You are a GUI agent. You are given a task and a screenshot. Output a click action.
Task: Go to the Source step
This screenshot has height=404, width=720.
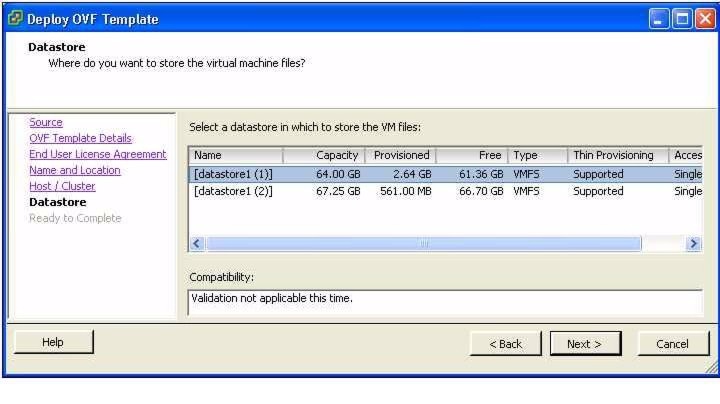click(x=46, y=122)
